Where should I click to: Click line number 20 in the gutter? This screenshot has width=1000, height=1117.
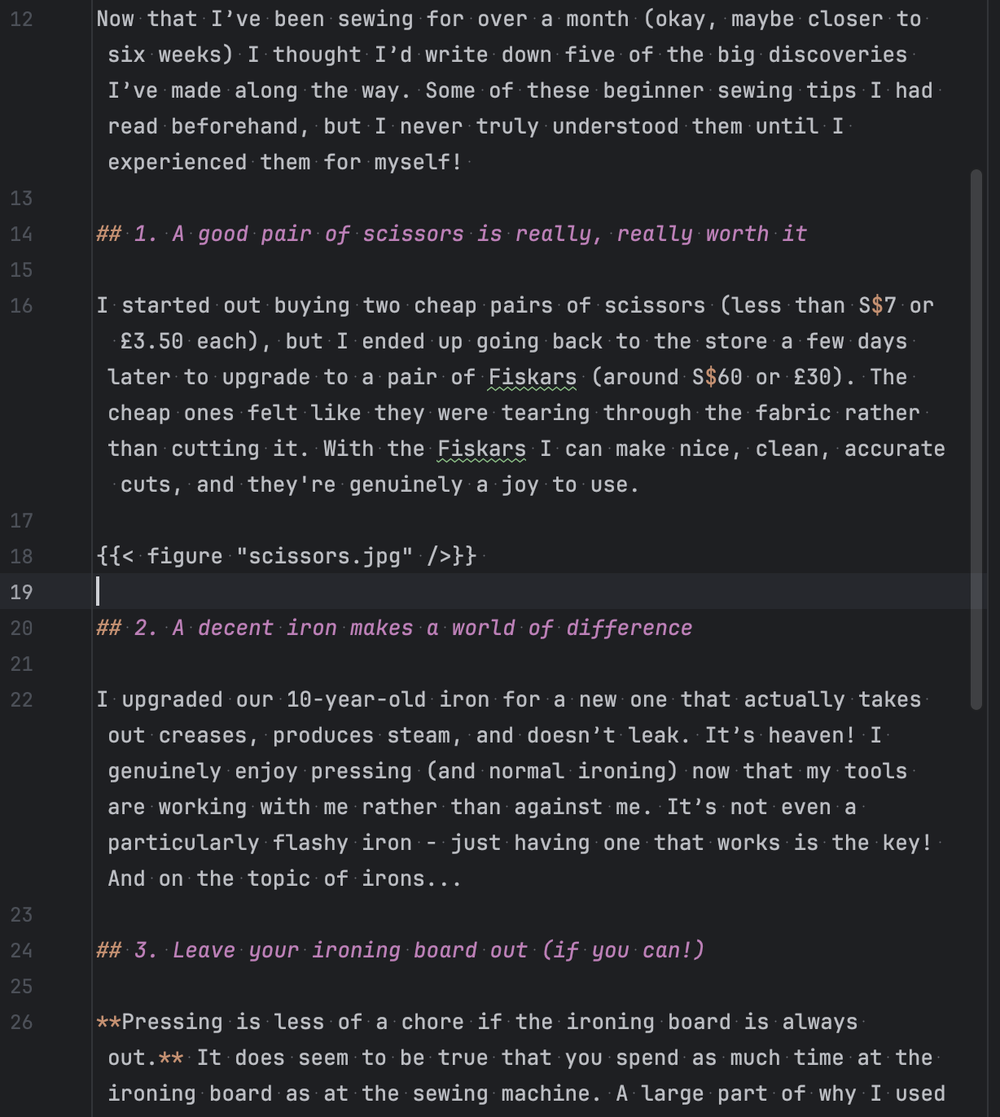[21, 628]
